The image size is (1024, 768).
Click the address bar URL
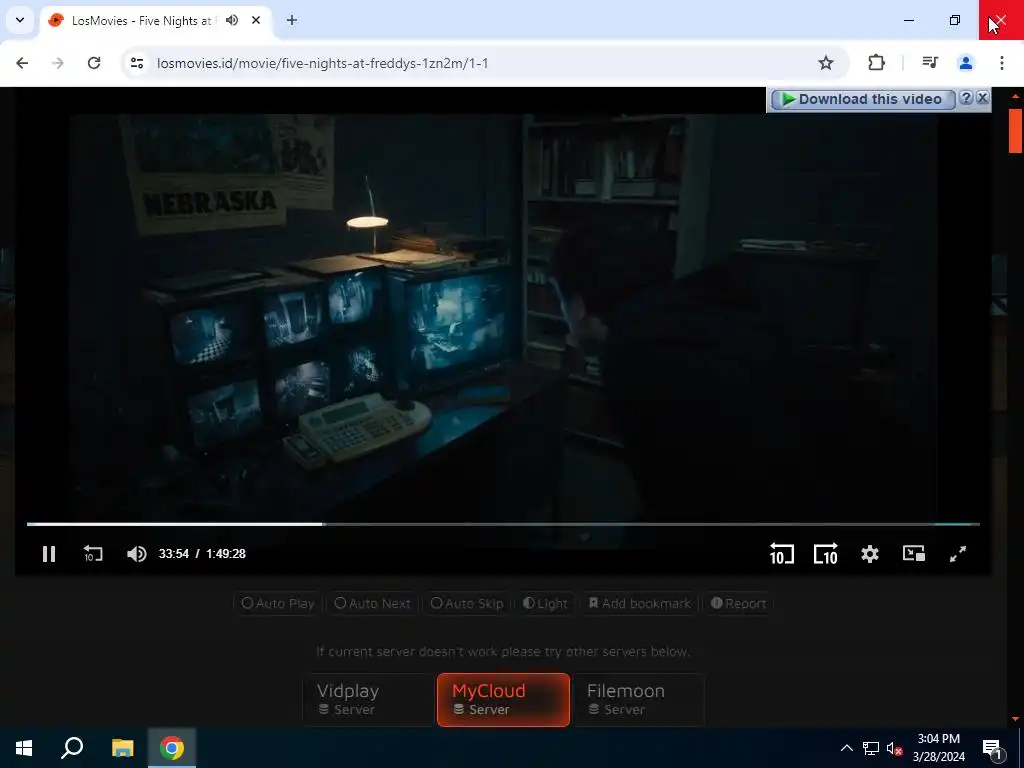pyautogui.click(x=323, y=63)
